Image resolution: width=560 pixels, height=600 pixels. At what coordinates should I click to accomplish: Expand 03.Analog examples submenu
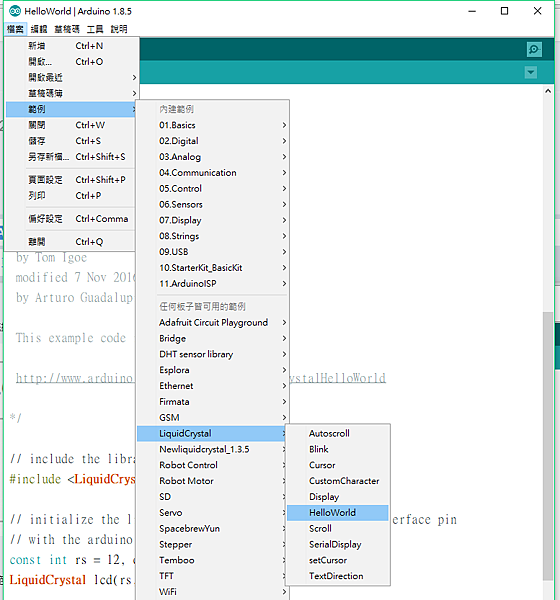click(x=212, y=157)
